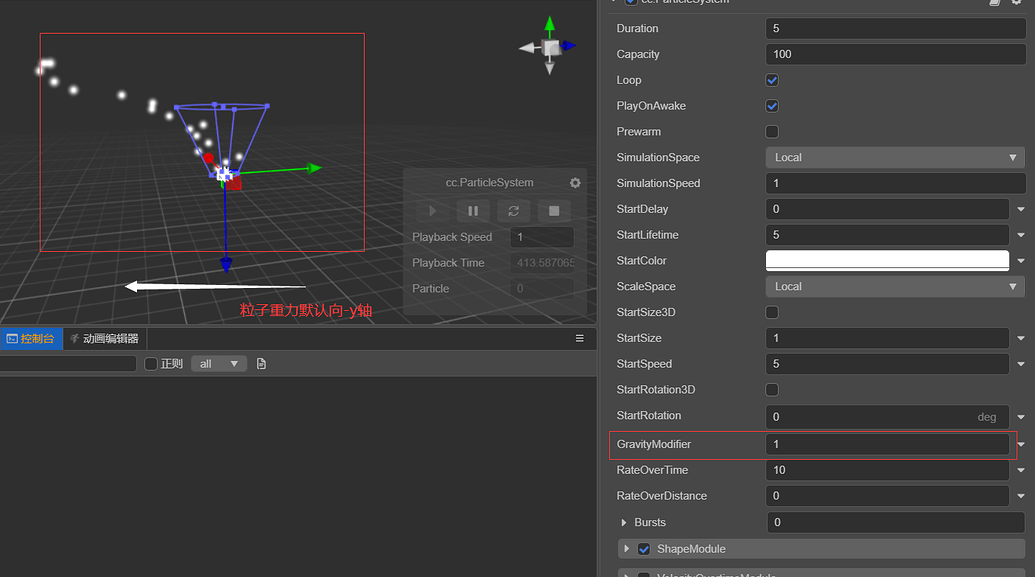The image size is (1035, 577).
Task: Click the blue Z-axis arrow on orientation gizmo
Action: click(x=568, y=46)
